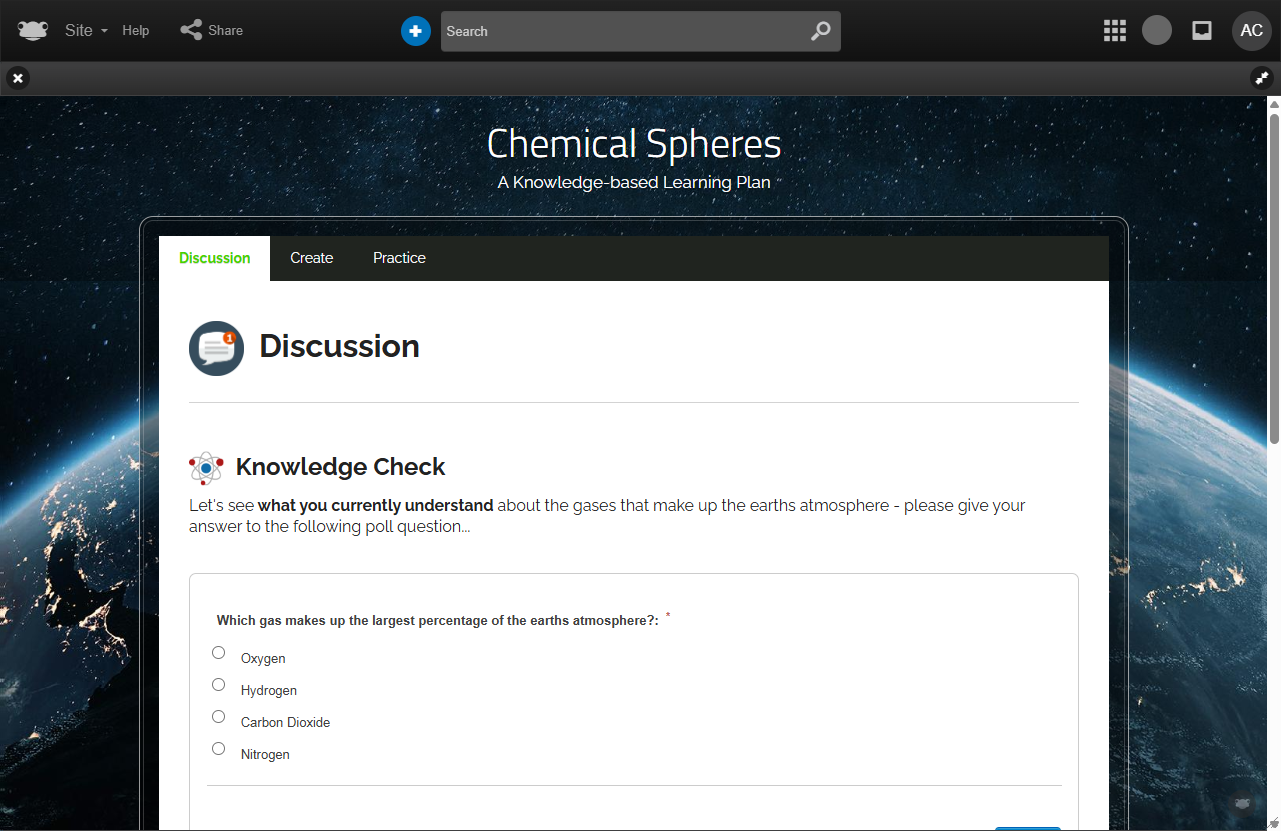The width and height of the screenshot is (1281, 831).
Task: Click the Discussion speech bubble icon
Action: click(x=216, y=348)
